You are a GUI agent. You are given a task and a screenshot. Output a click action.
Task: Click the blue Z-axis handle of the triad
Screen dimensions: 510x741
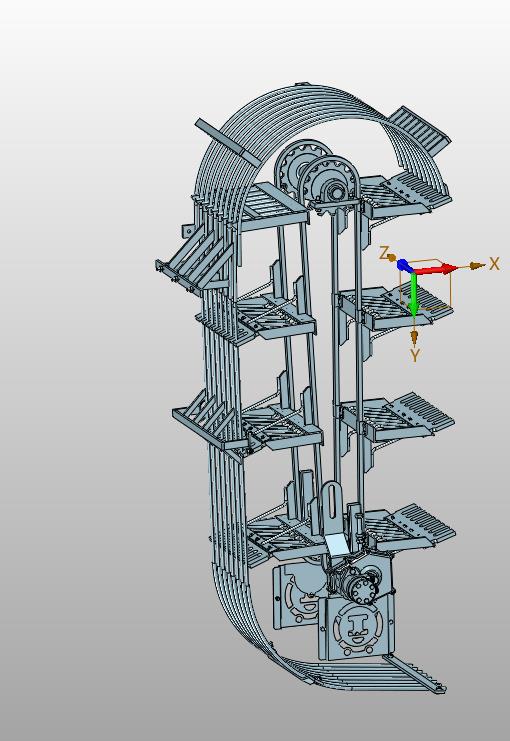coord(405,265)
